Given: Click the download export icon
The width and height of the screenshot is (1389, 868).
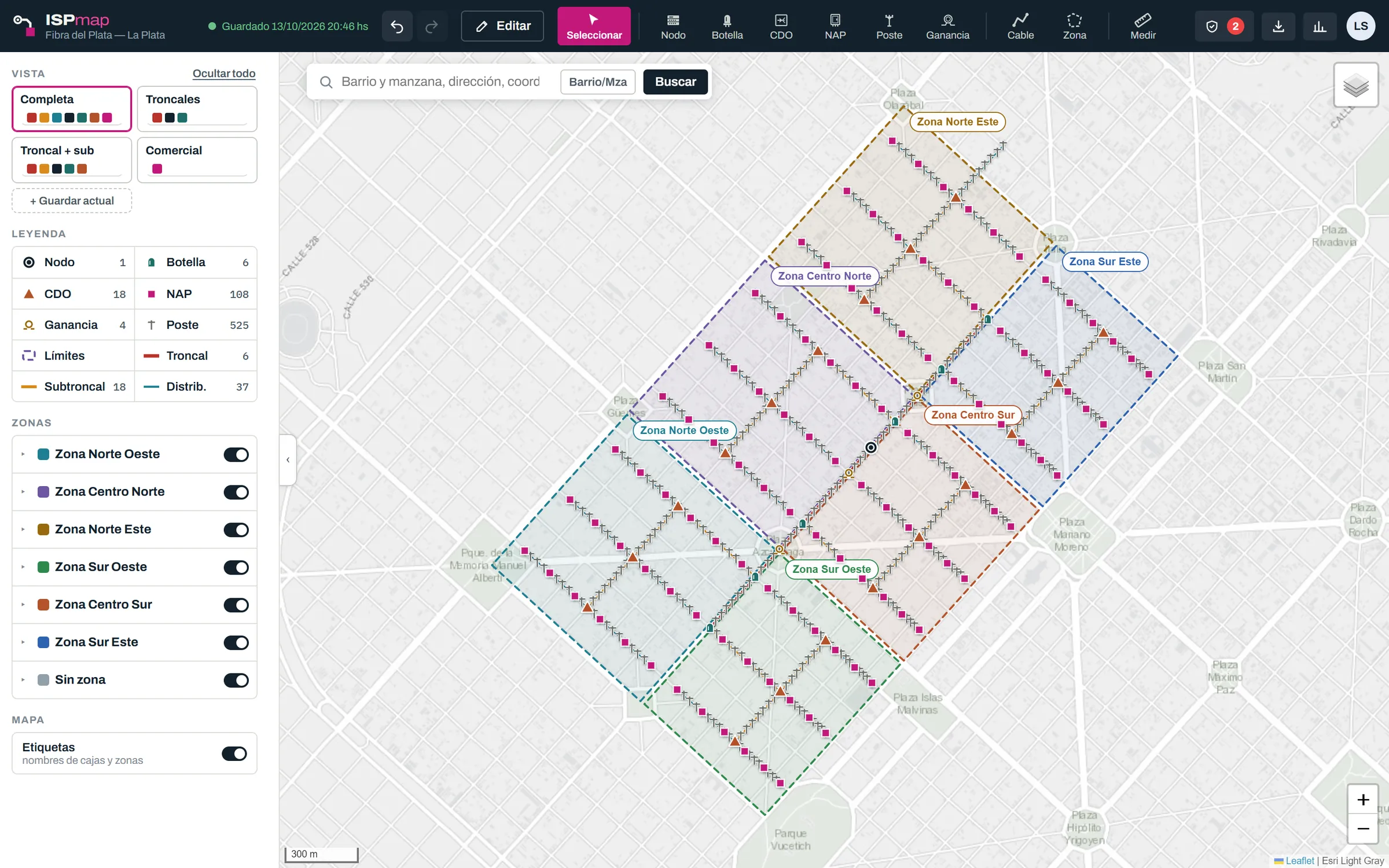Looking at the screenshot, I should 1278,26.
